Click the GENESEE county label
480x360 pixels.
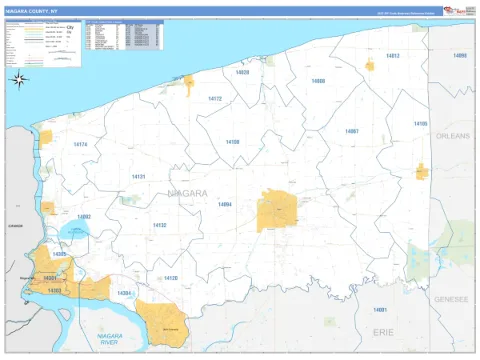click(x=451, y=300)
